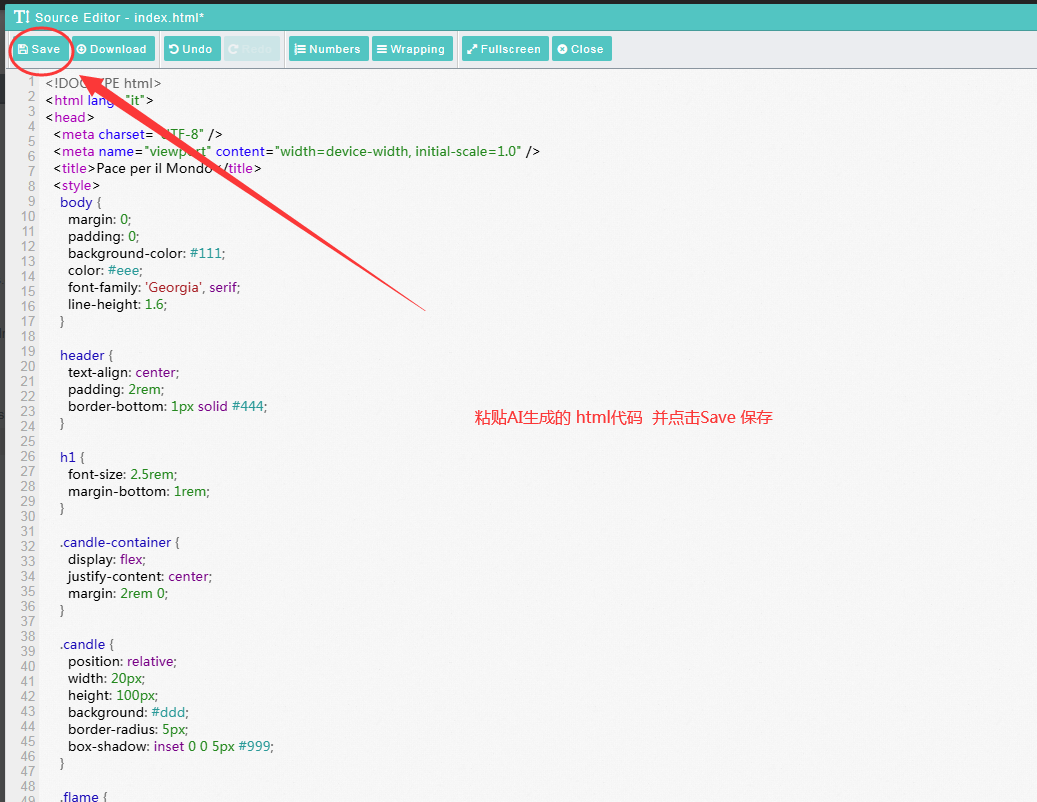The width and height of the screenshot is (1037, 802).
Task: Click line number 19 in the gutter
Action: (28, 353)
